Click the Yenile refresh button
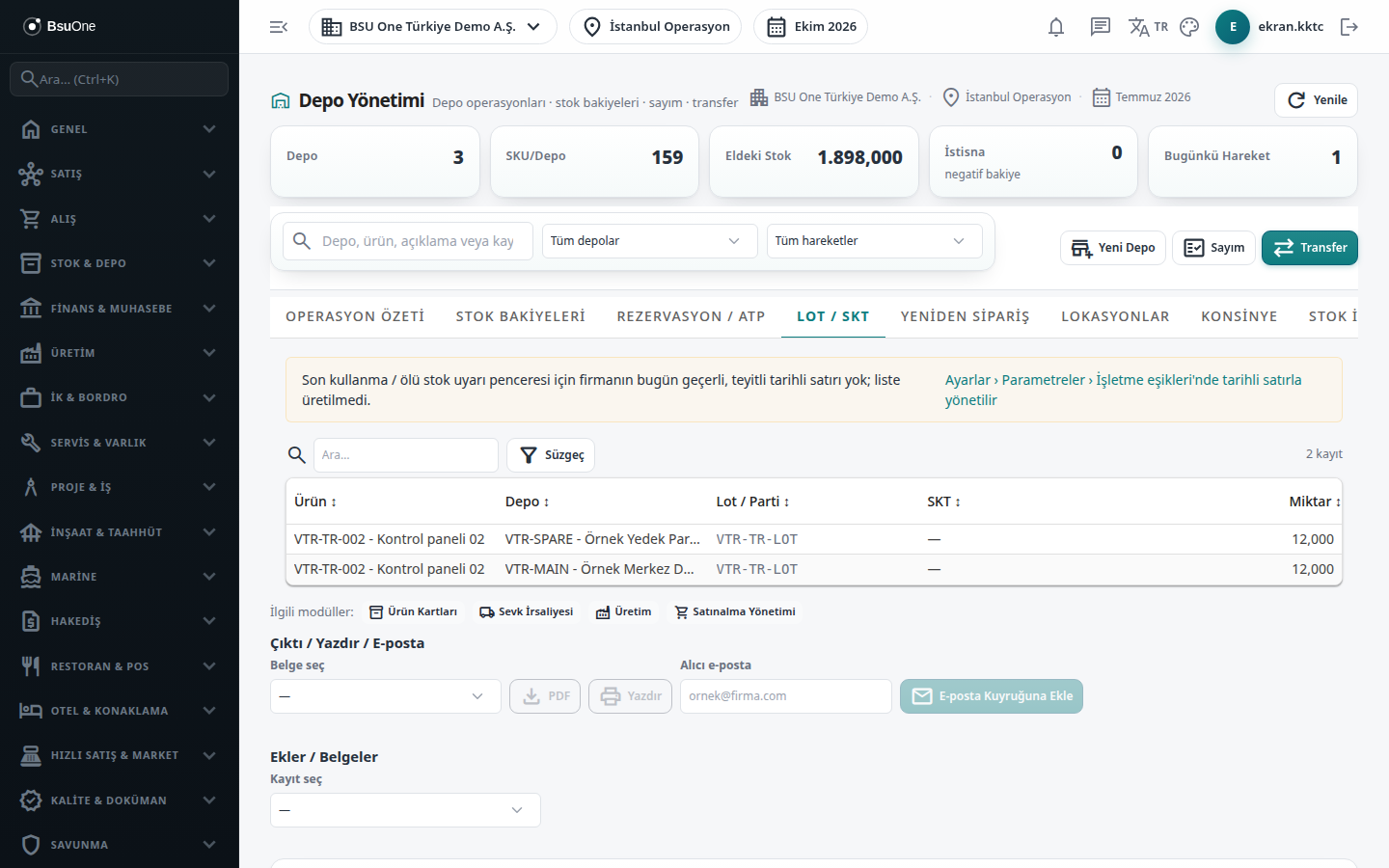The height and width of the screenshot is (868, 1389). (1317, 100)
